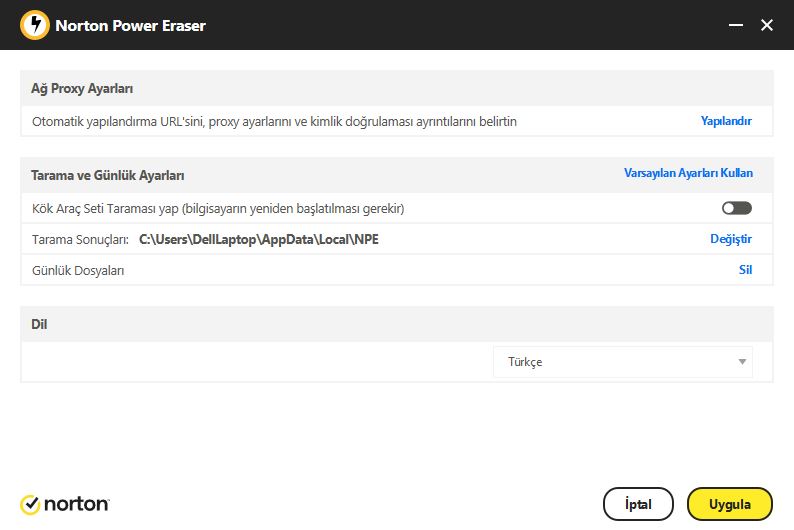Click the yellow Uygula button

(730, 504)
